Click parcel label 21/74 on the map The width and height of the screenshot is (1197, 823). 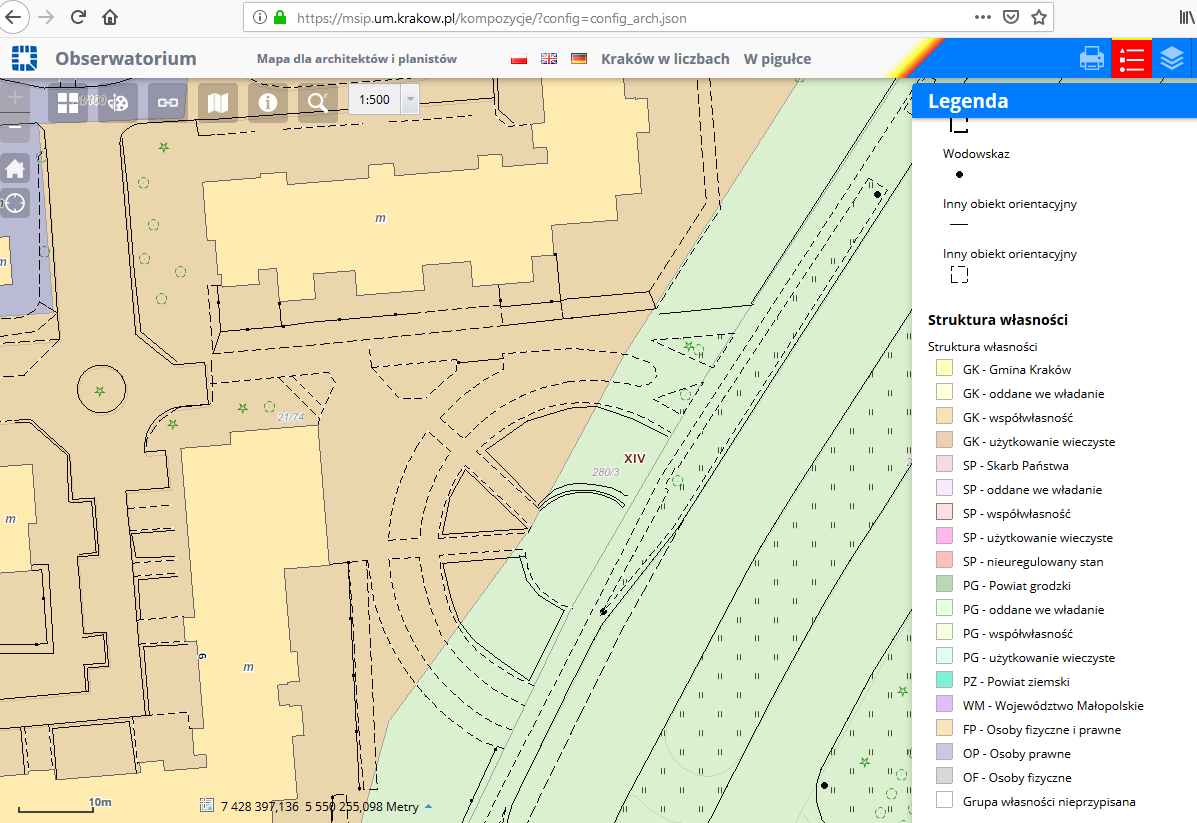[290, 417]
